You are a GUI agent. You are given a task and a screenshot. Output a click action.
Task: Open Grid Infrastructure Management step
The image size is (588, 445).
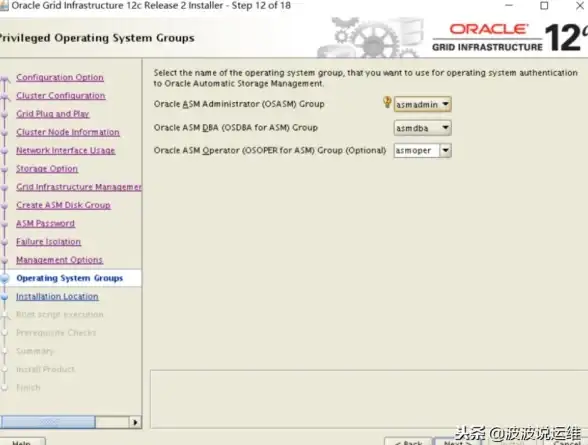coord(79,187)
